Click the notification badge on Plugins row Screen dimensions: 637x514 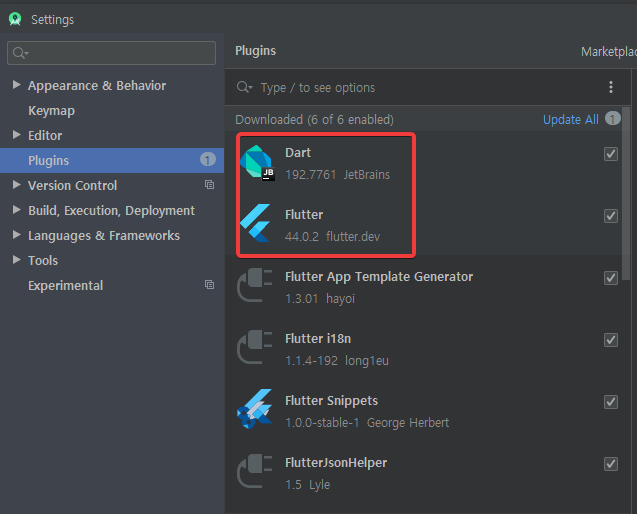pyautogui.click(x=208, y=160)
